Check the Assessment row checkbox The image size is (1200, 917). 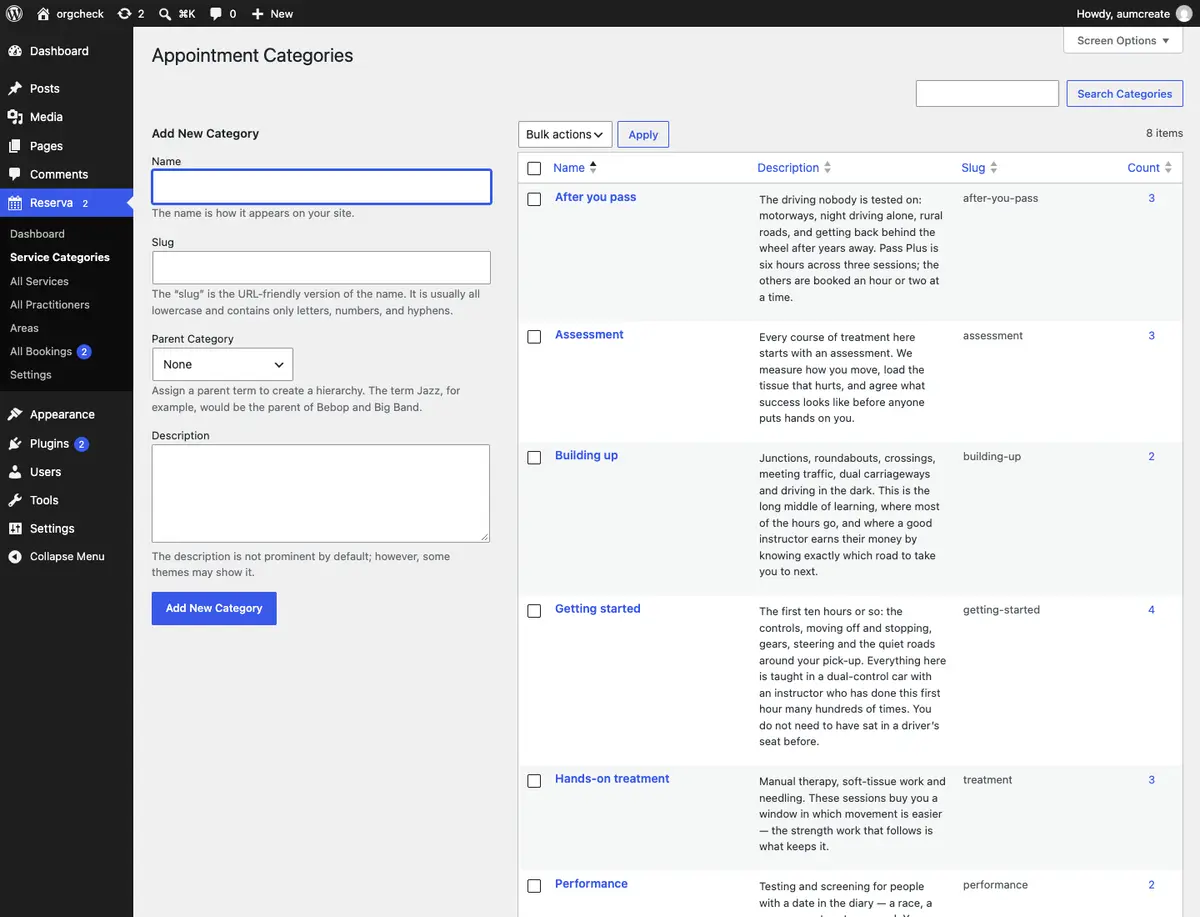[x=534, y=337]
